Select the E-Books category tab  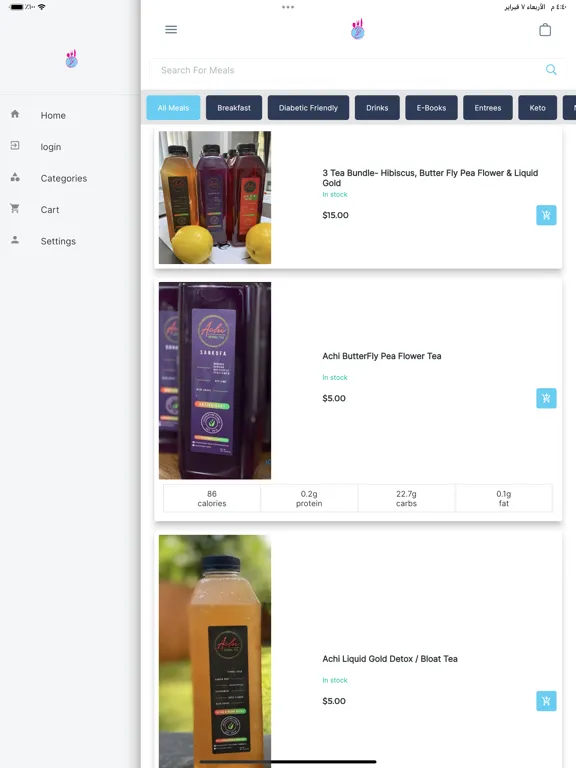(432, 108)
